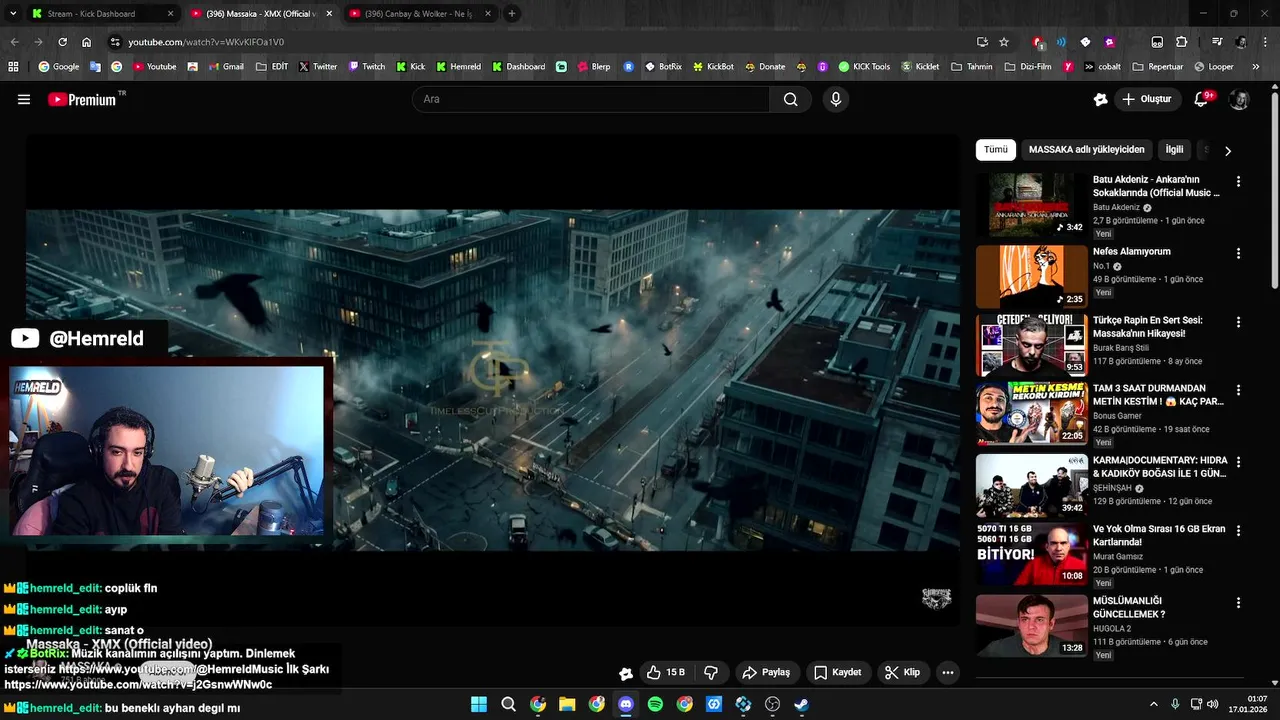1280x720 pixels.
Task: Open the KICK Tools bookmark
Action: [x=864, y=67]
